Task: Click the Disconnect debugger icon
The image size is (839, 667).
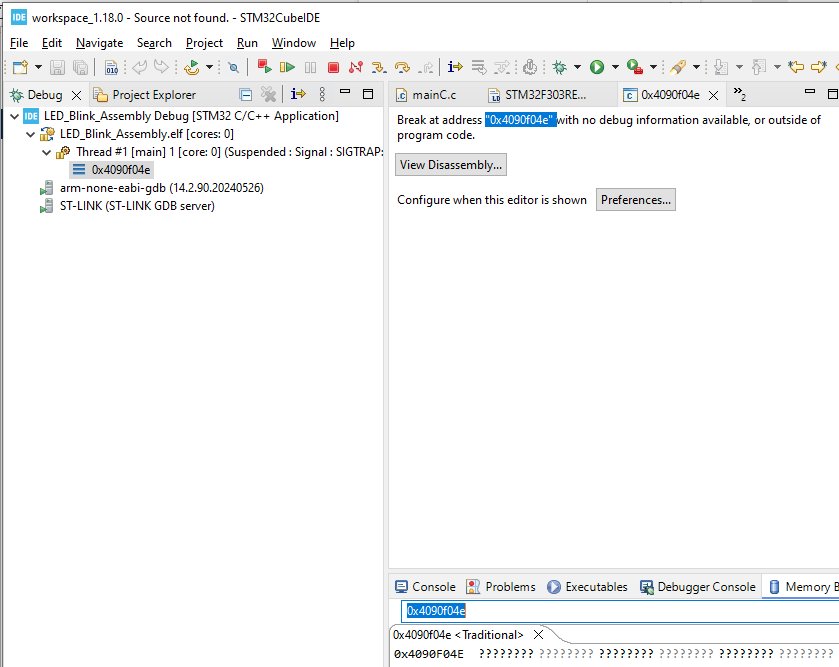Action: click(x=356, y=67)
